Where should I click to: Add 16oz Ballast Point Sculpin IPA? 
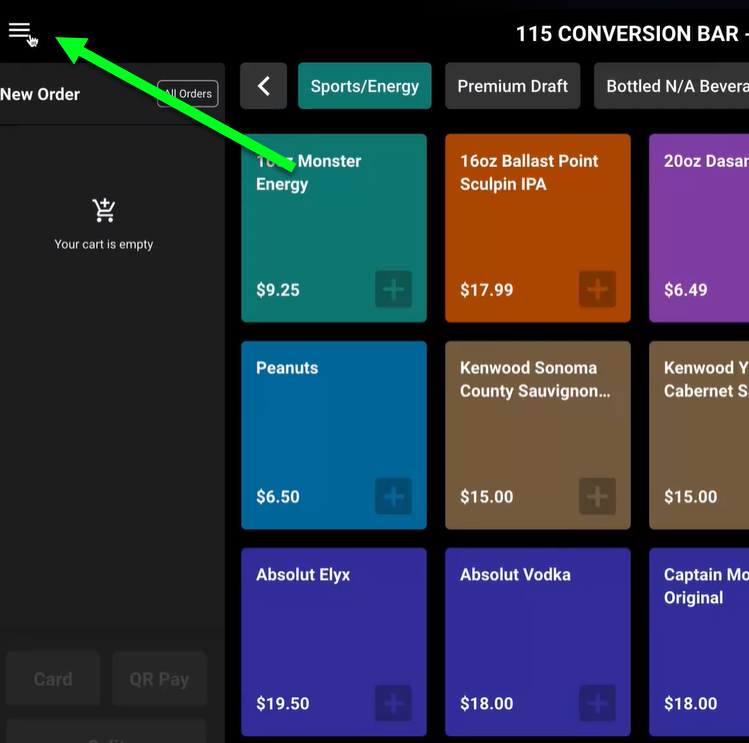597,289
